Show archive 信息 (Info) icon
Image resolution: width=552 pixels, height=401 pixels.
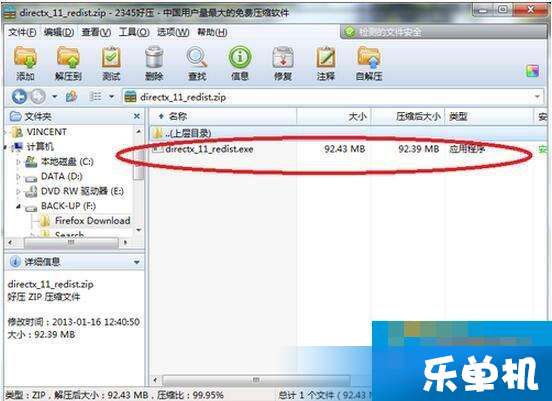tap(240, 63)
